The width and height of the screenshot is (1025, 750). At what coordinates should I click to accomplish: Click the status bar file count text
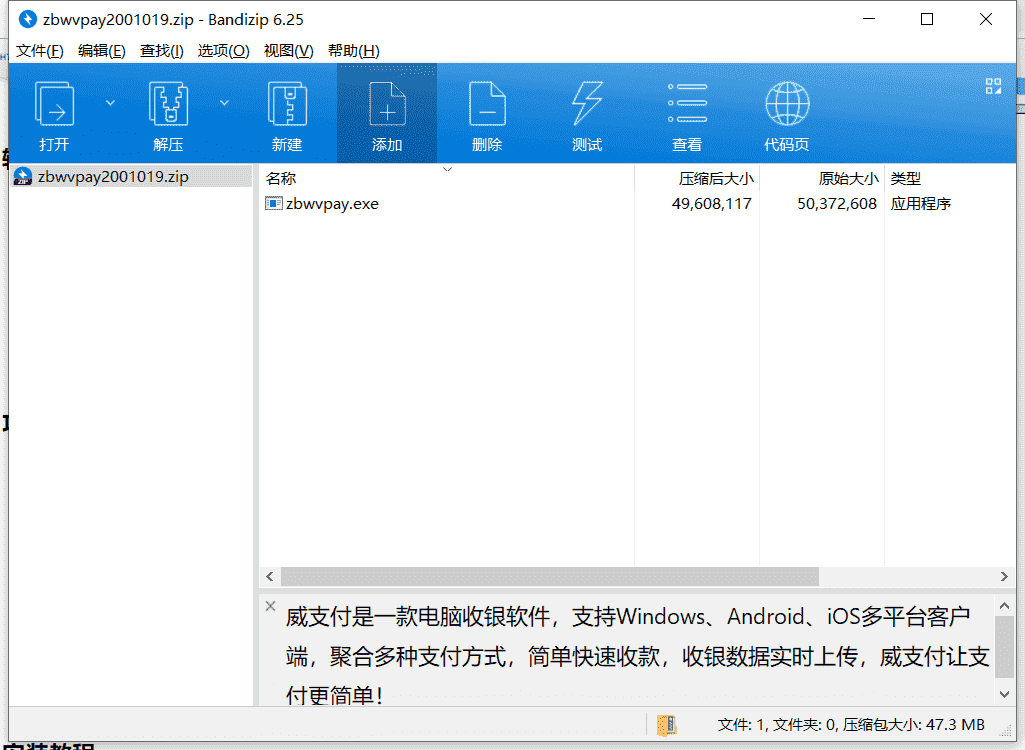850,724
